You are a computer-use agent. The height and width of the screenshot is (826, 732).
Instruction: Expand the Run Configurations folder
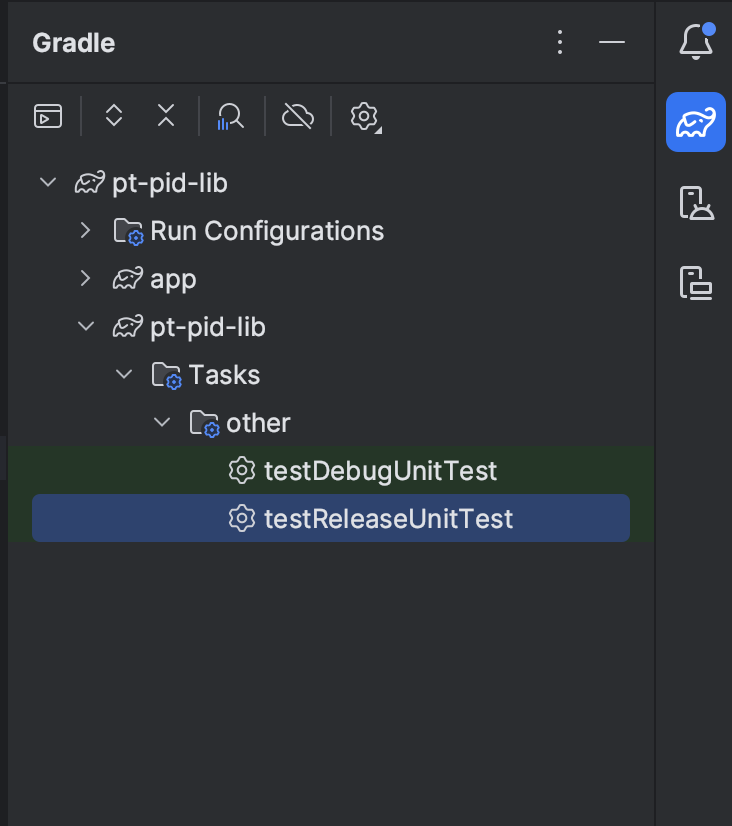pyautogui.click(x=86, y=231)
